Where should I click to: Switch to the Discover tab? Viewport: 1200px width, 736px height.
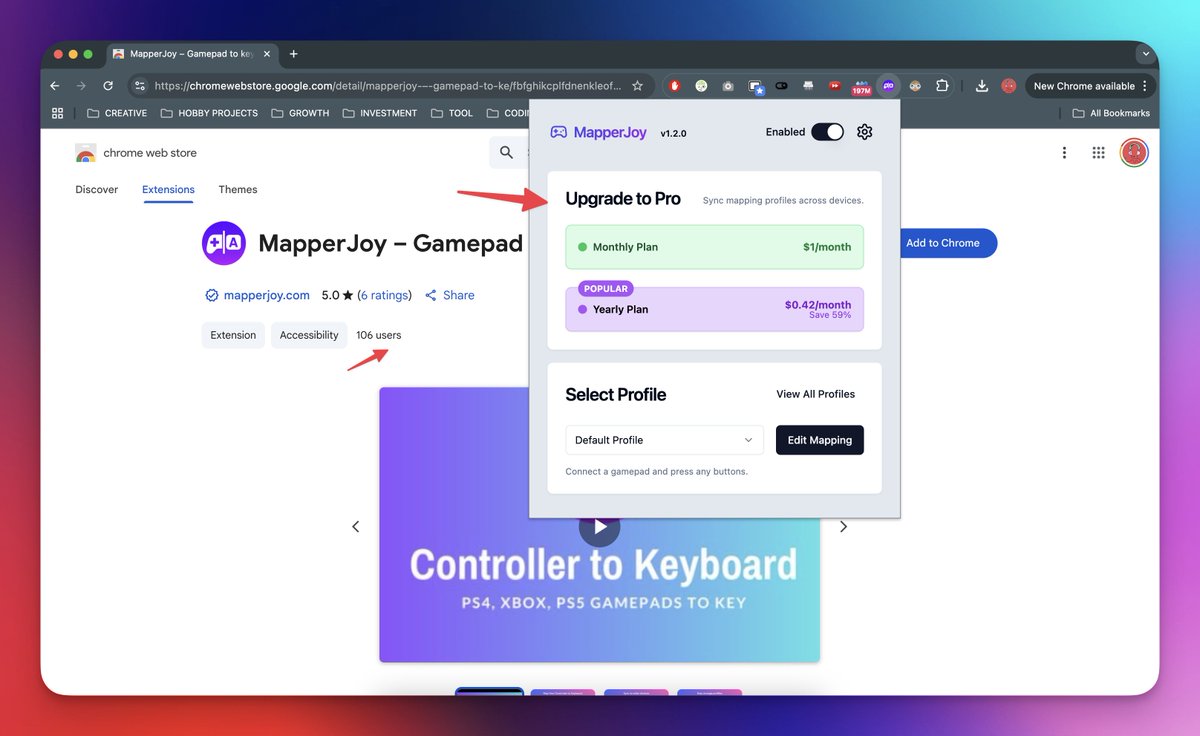tap(97, 189)
